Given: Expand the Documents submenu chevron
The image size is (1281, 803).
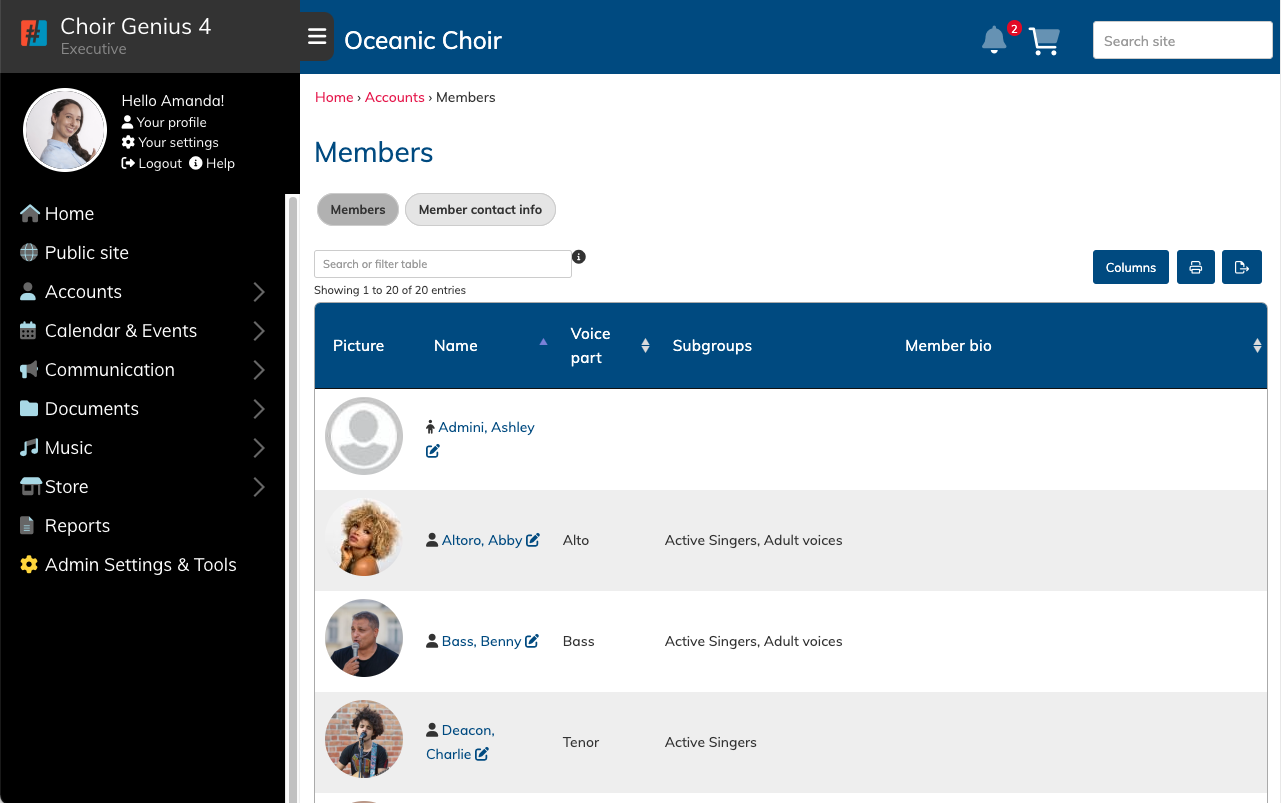Looking at the screenshot, I should [x=259, y=409].
